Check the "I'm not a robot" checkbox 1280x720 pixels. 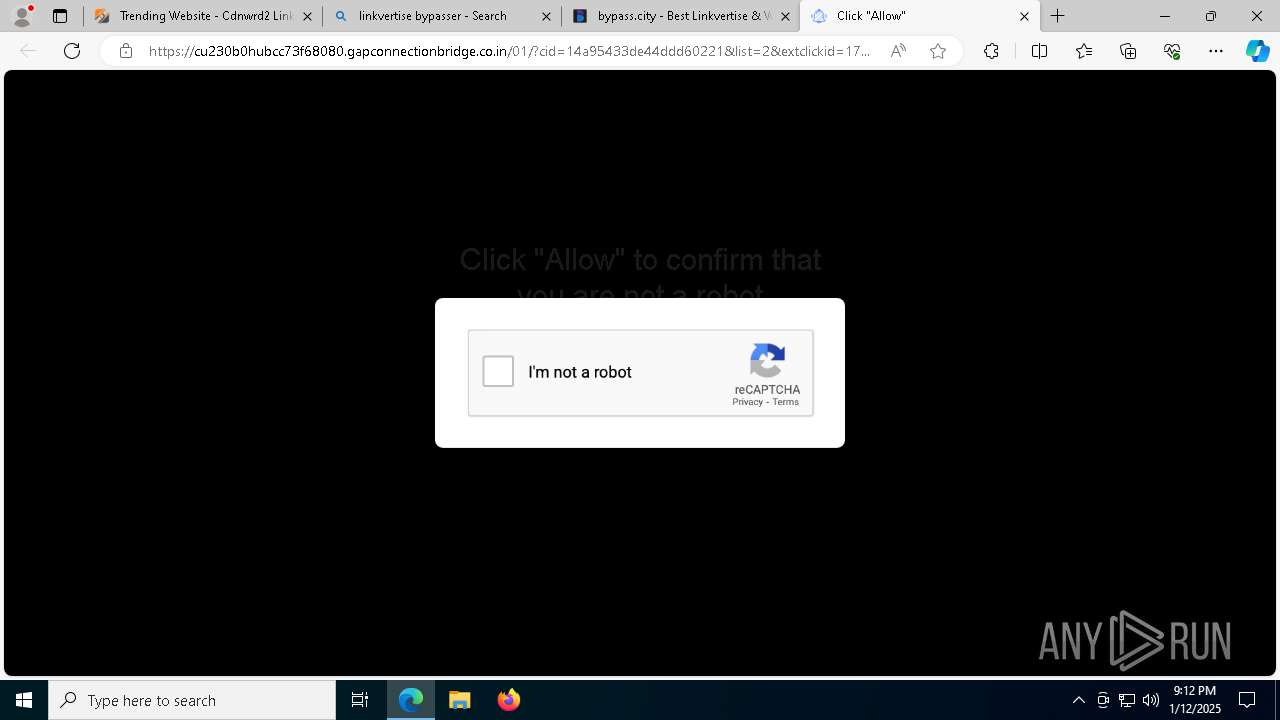point(498,372)
